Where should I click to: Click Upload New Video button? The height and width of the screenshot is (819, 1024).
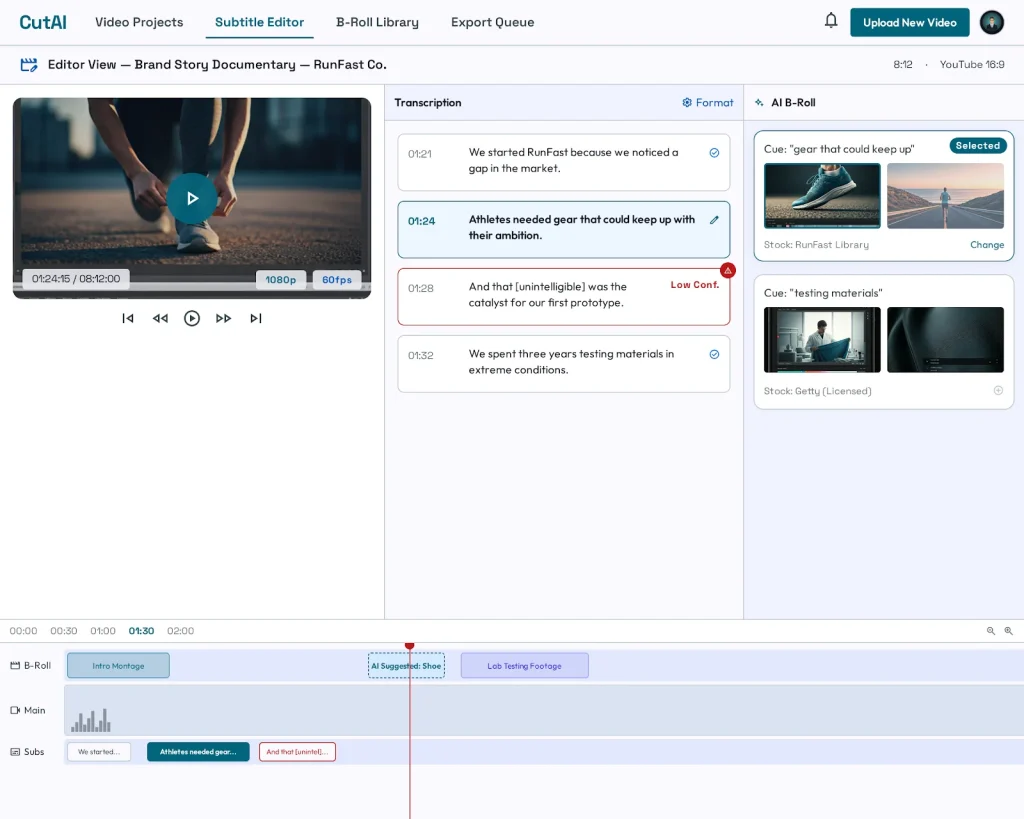tap(910, 22)
